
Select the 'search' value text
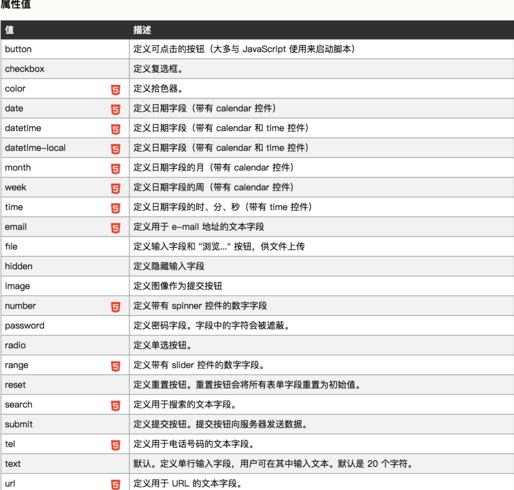[19, 404]
